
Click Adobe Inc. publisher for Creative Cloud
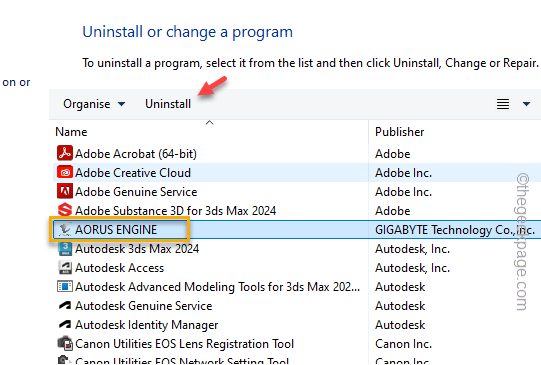tap(403, 172)
